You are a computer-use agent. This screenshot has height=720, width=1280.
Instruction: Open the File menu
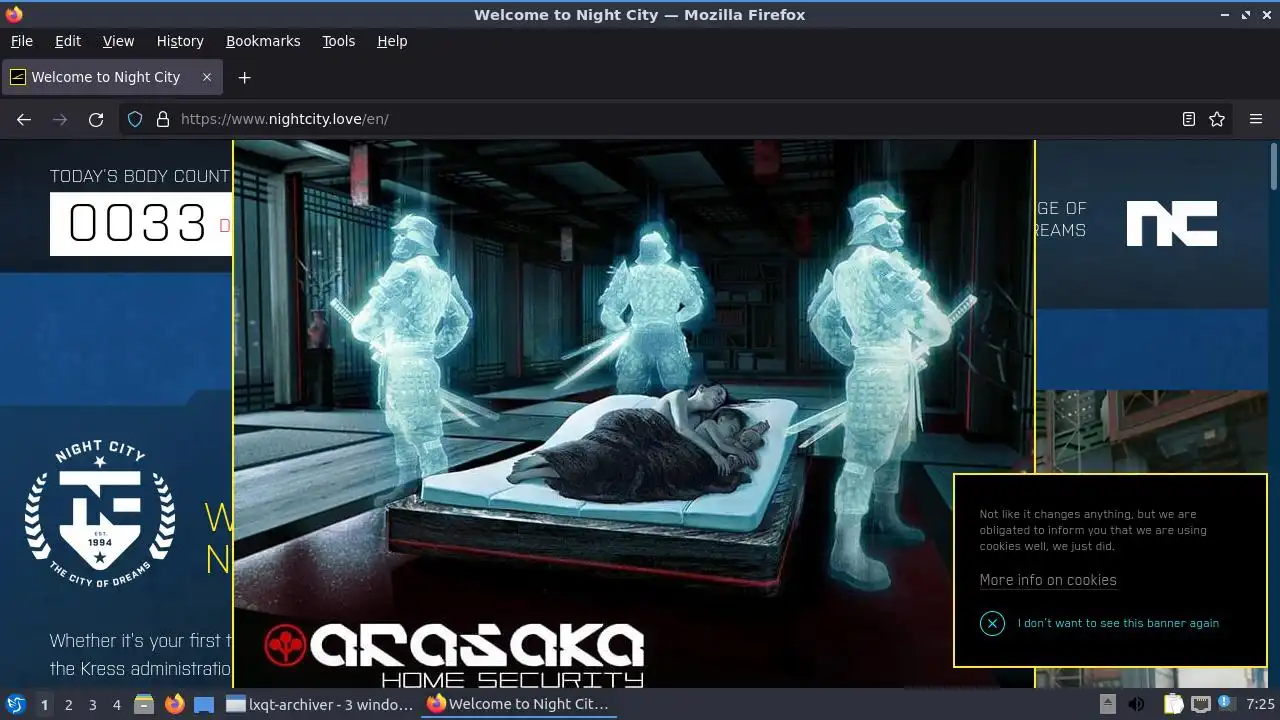point(21,41)
